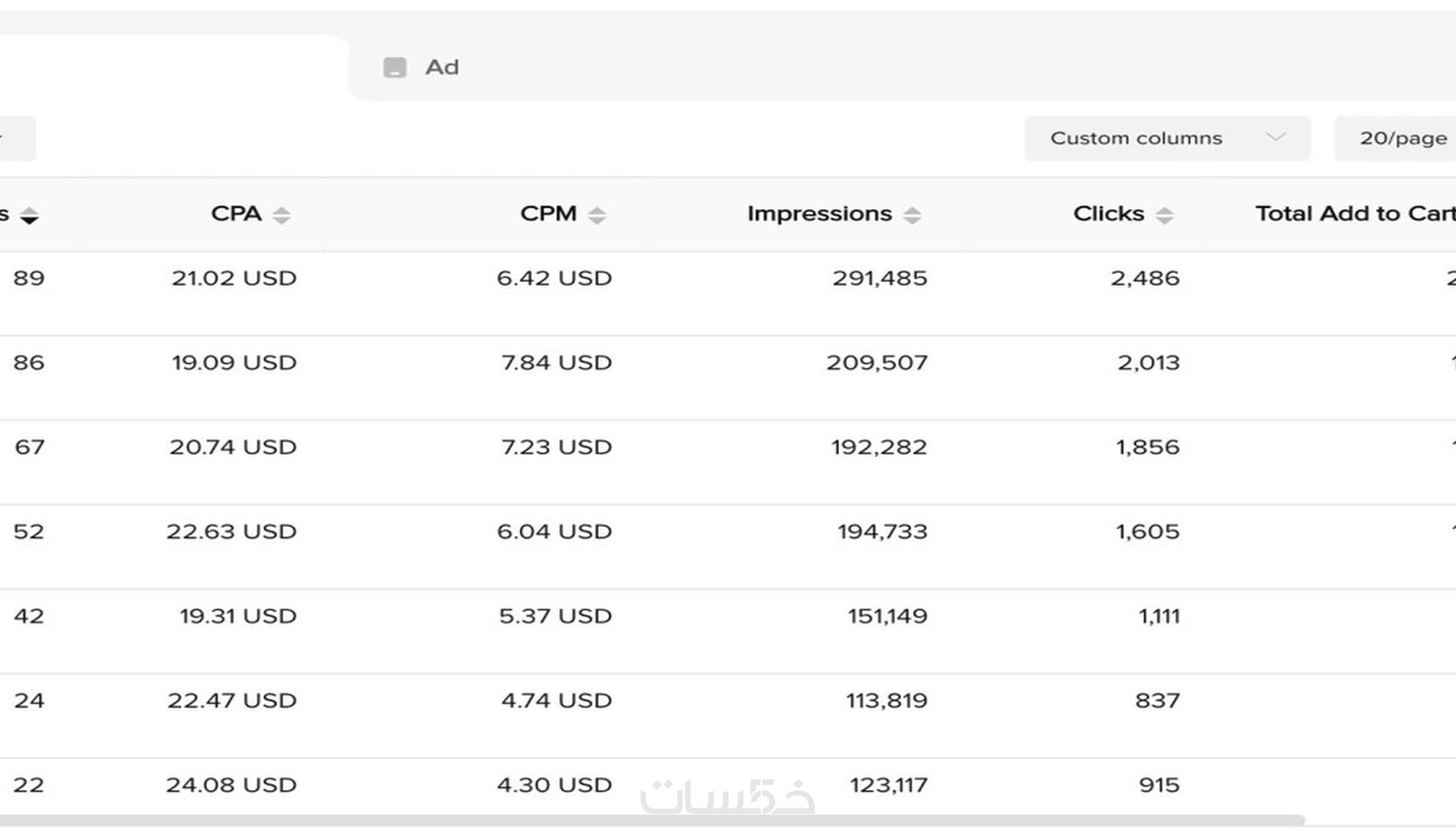1456x831 pixels.
Task: Click the active descending sort arrow at far left
Action: tap(29, 216)
